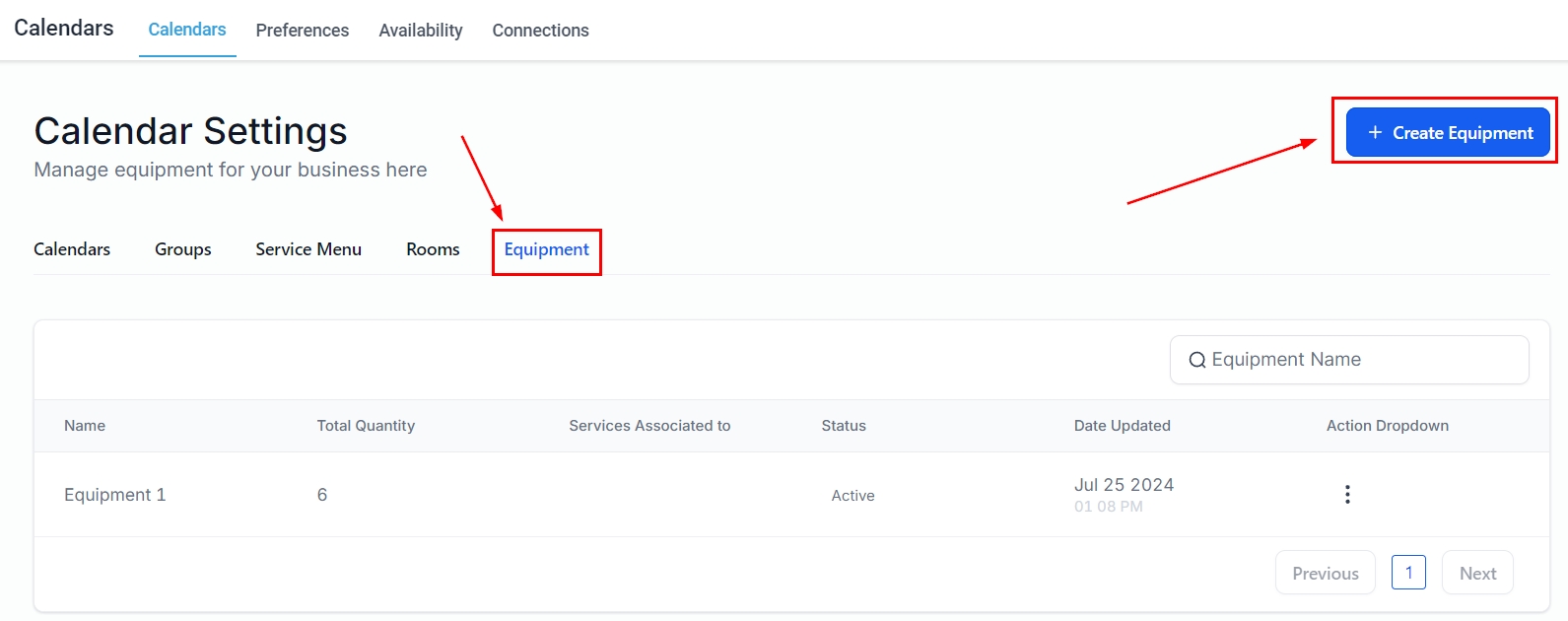The image size is (1568, 621).
Task: Open the Calendars sub-tab under Calendar Settings
Action: [72, 249]
